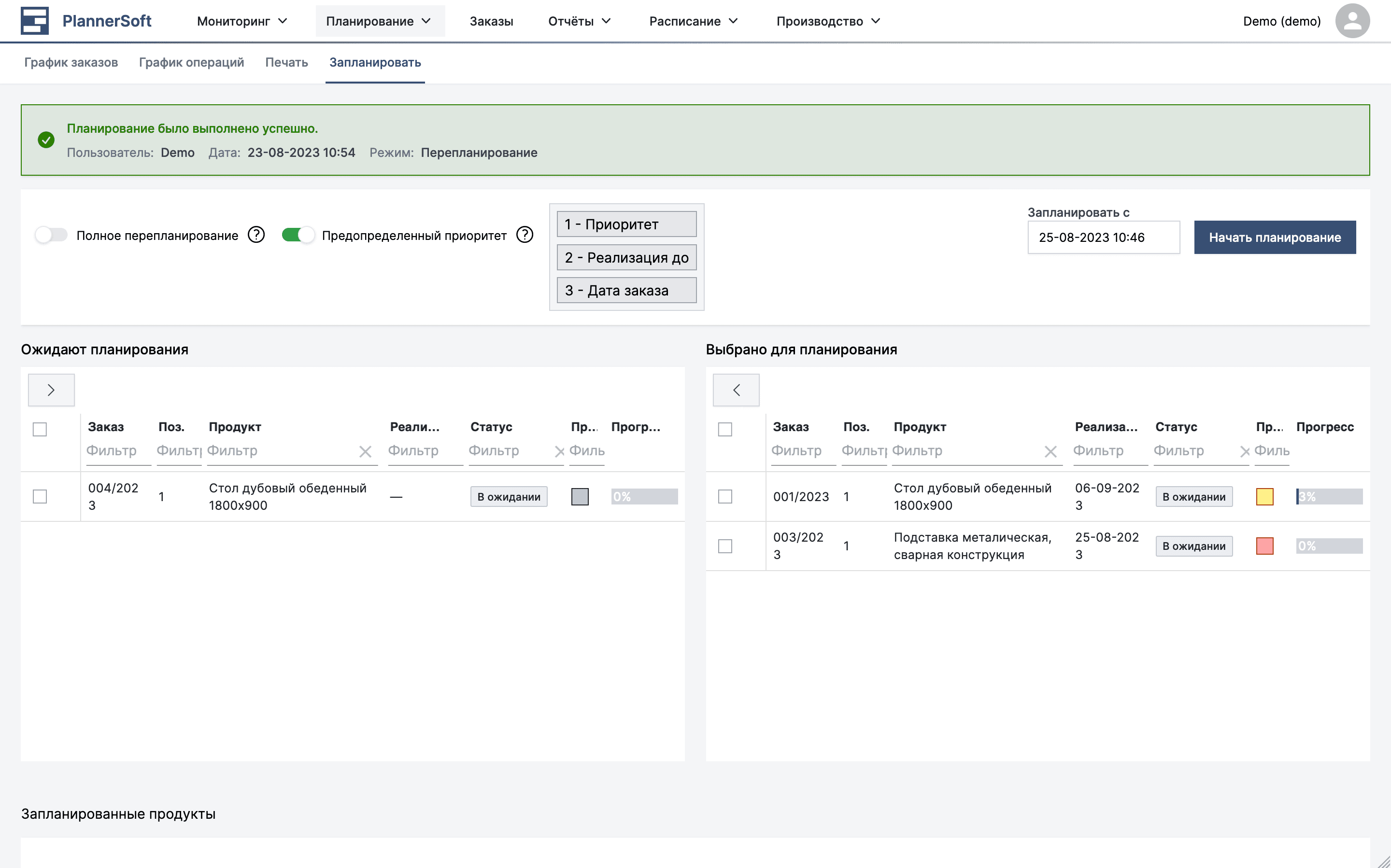Clear the Продукт filter in Ожидают планирования table
The image size is (1391, 868).
366,451
